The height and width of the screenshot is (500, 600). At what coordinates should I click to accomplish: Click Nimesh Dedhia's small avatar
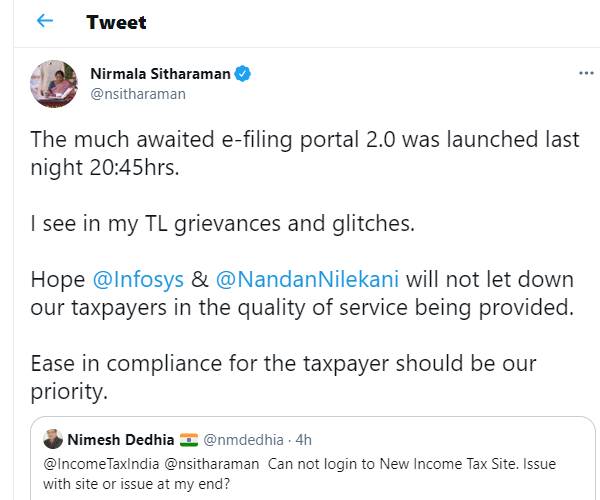point(53,439)
